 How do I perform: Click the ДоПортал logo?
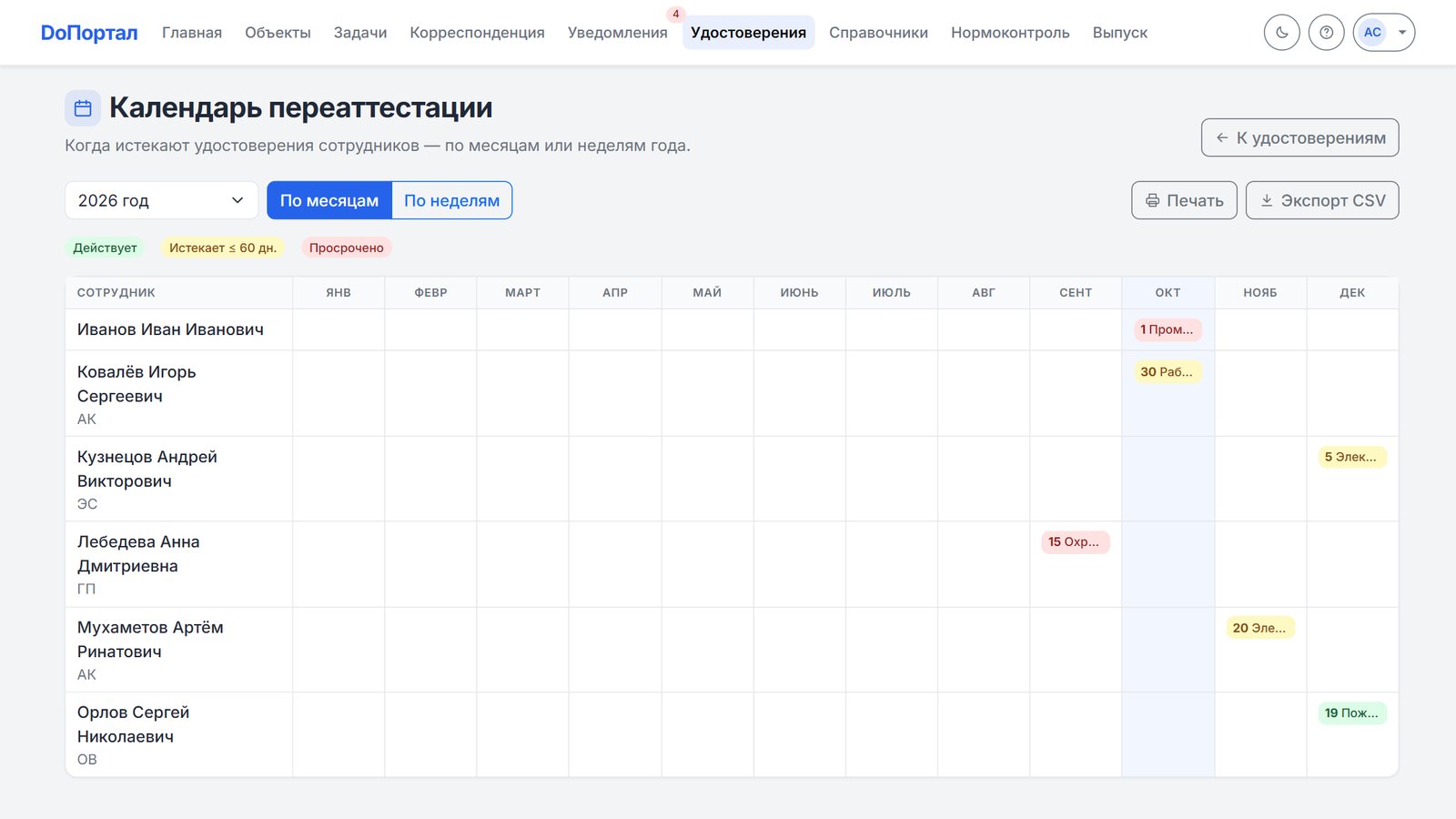[89, 33]
